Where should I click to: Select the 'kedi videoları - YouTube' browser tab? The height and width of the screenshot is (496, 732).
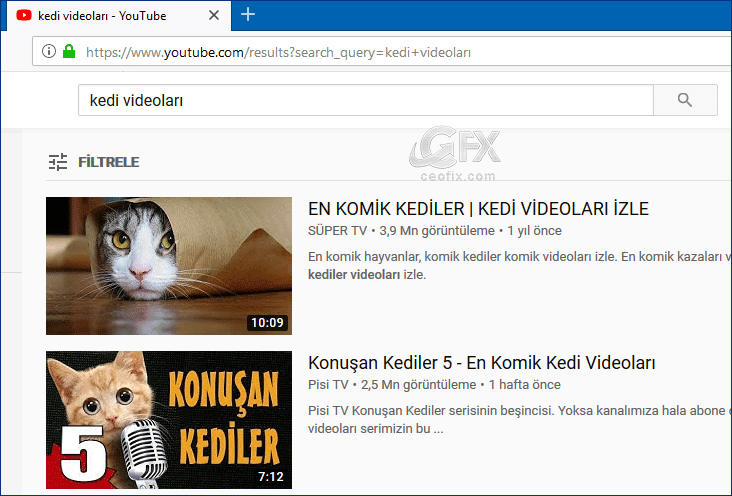pyautogui.click(x=119, y=16)
